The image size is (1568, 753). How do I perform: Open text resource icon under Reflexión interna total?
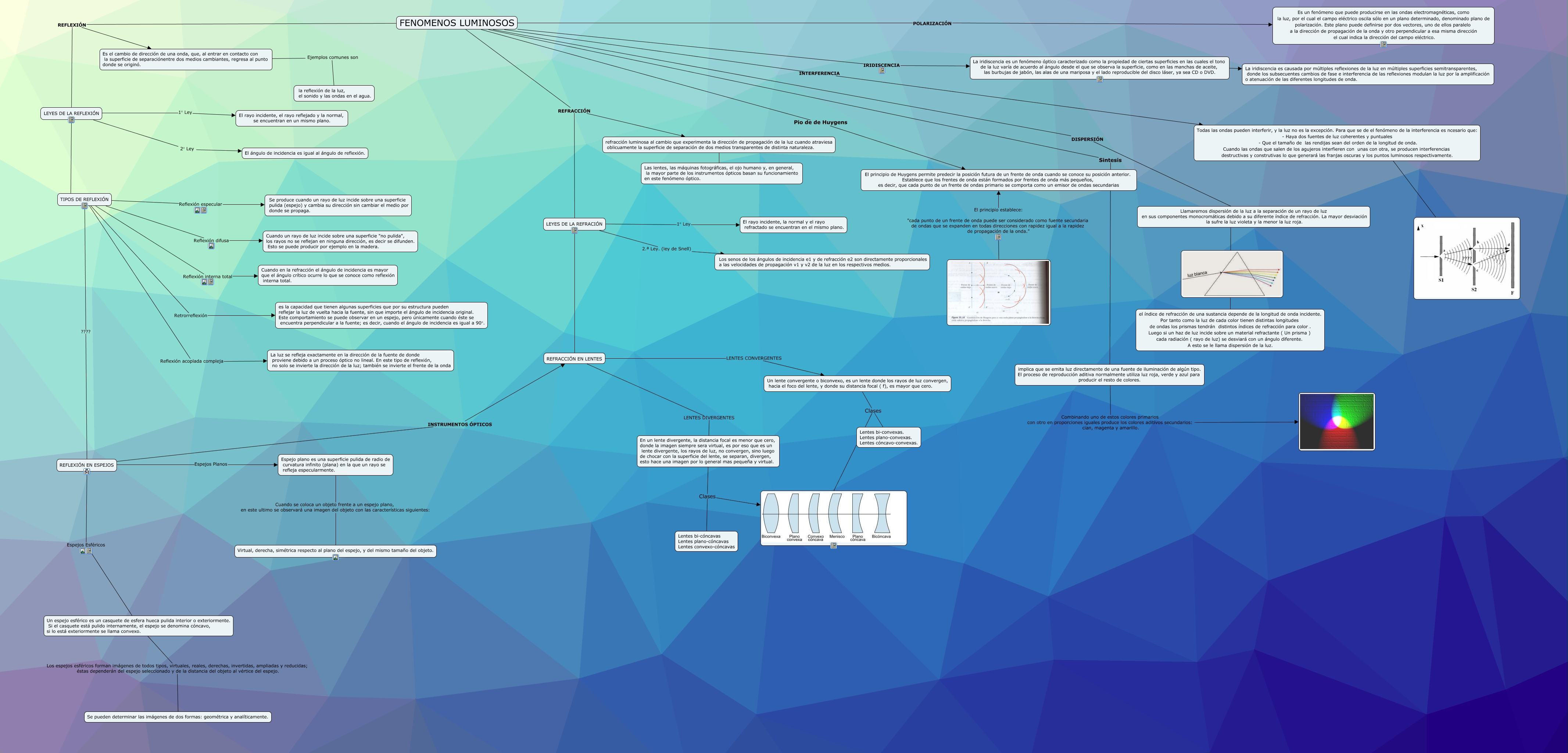click(211, 283)
